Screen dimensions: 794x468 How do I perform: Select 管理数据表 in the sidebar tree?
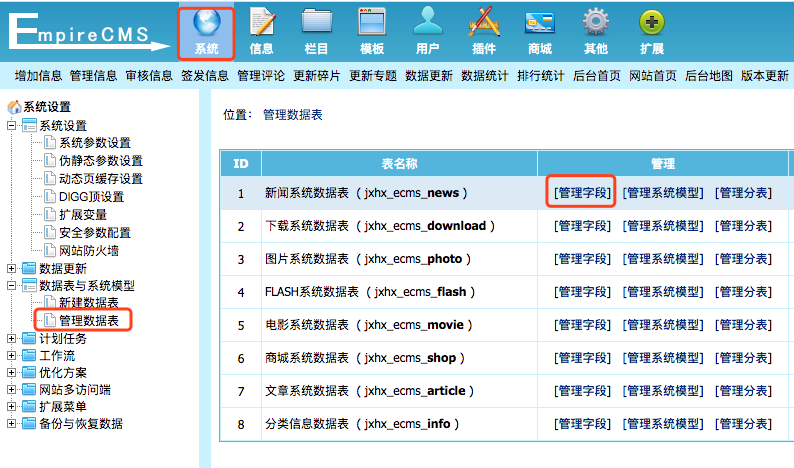pos(89,321)
